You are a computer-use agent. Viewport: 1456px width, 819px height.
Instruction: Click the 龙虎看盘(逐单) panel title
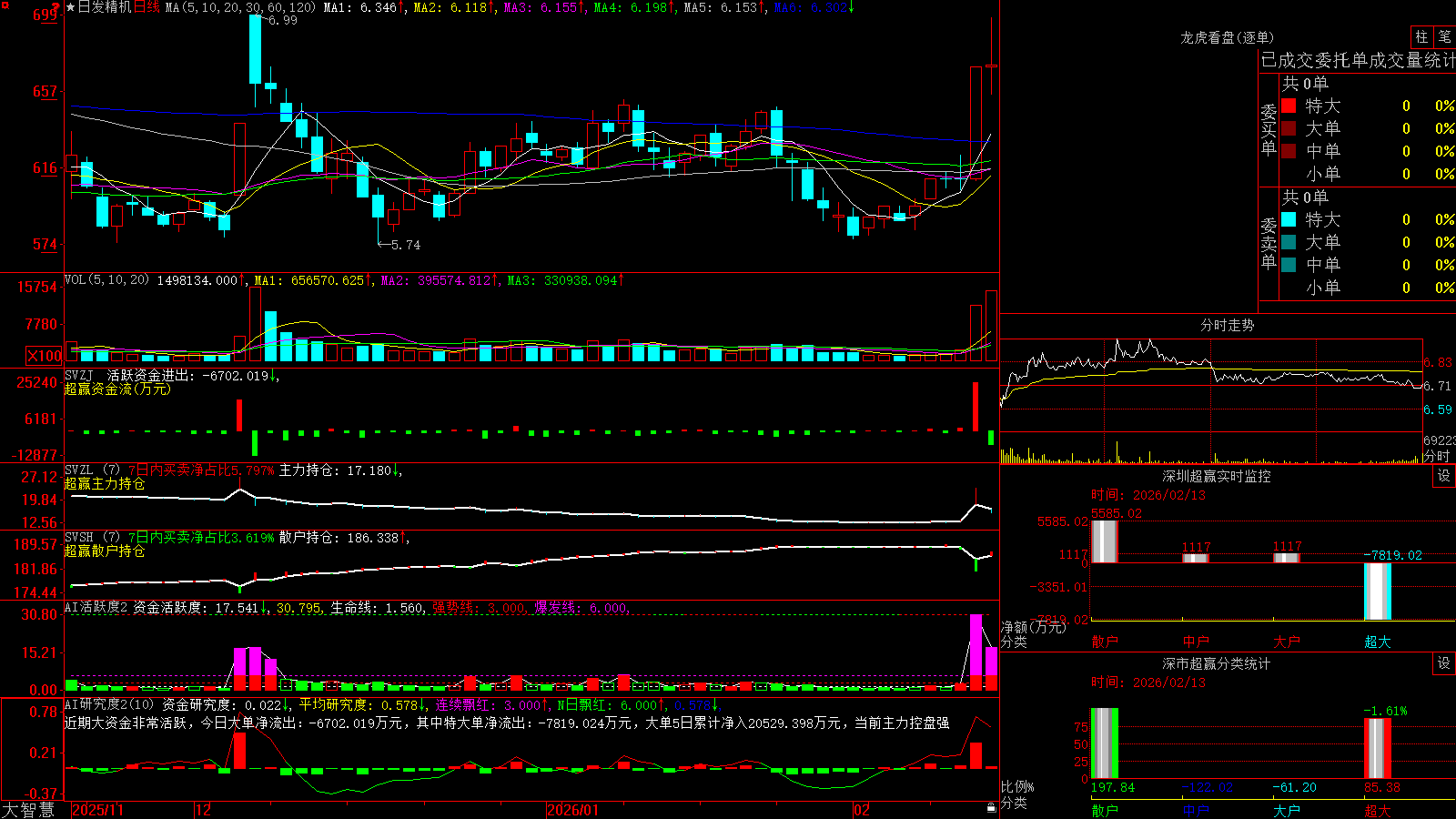tap(1227, 37)
